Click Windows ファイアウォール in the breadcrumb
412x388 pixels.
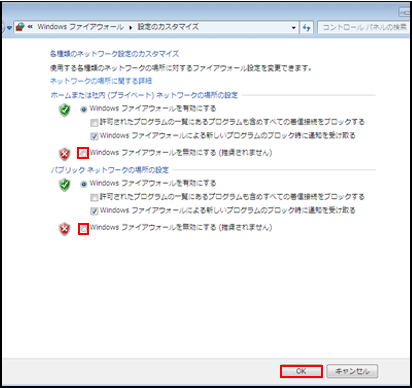pyautogui.click(x=80, y=27)
